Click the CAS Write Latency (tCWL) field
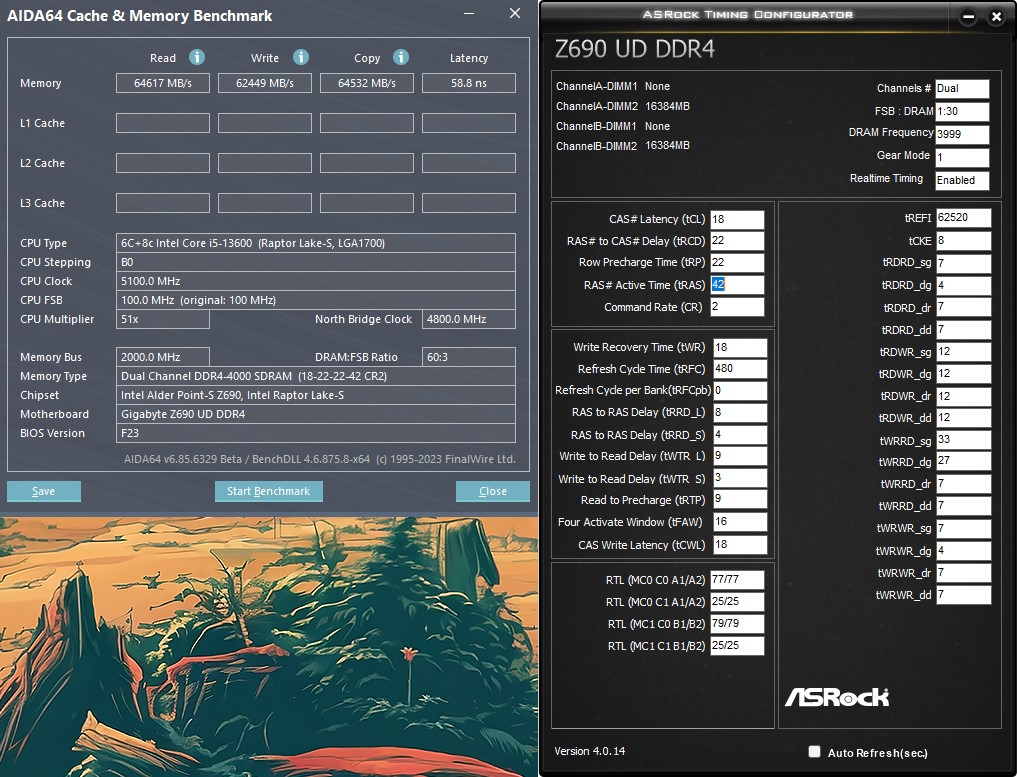This screenshot has height=777, width=1017. (x=740, y=545)
